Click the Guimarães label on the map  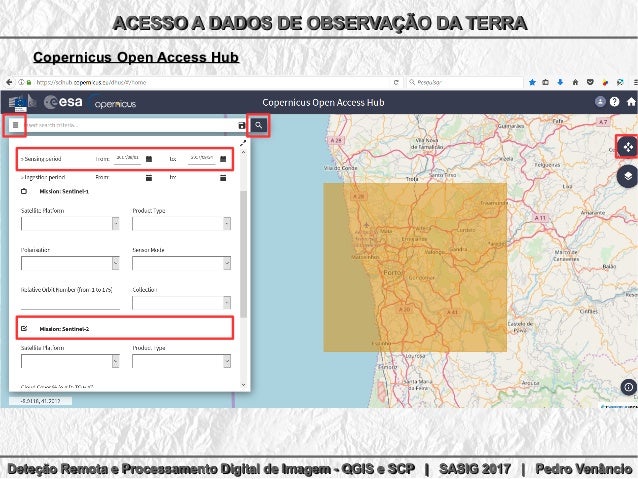pos(511,126)
